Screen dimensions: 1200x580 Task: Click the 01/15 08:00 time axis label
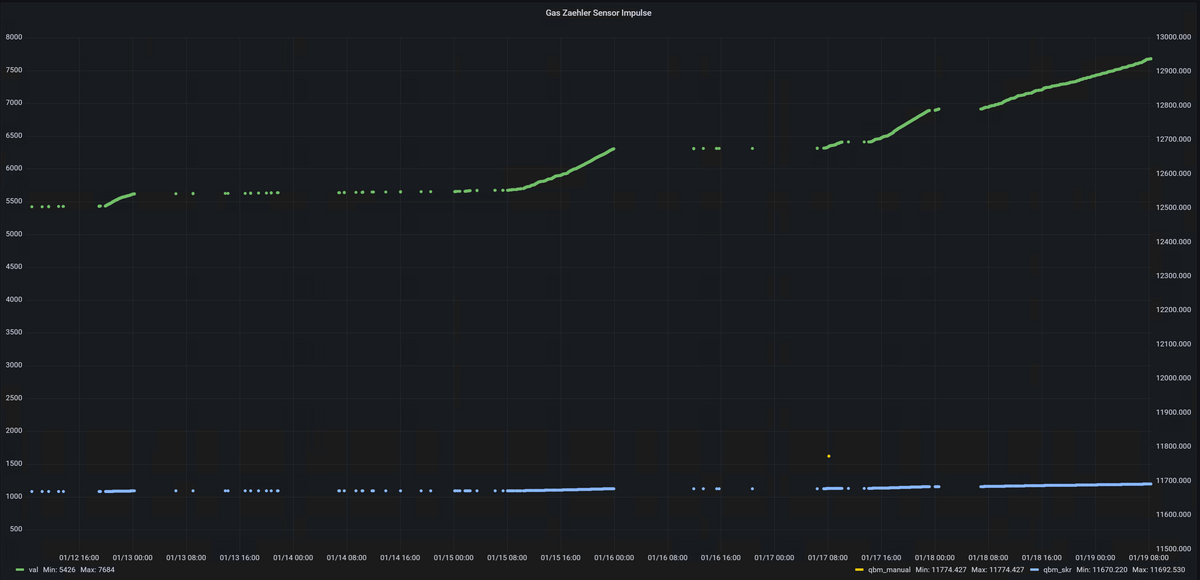[508, 558]
